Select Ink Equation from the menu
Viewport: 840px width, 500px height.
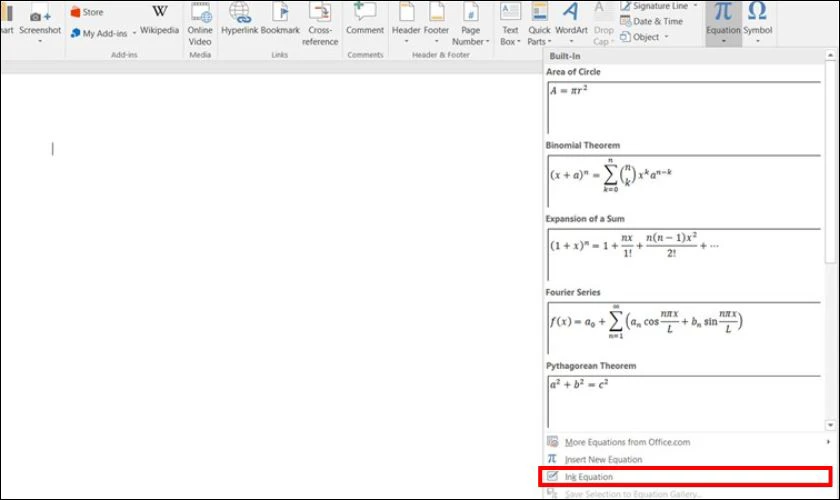click(x=589, y=477)
